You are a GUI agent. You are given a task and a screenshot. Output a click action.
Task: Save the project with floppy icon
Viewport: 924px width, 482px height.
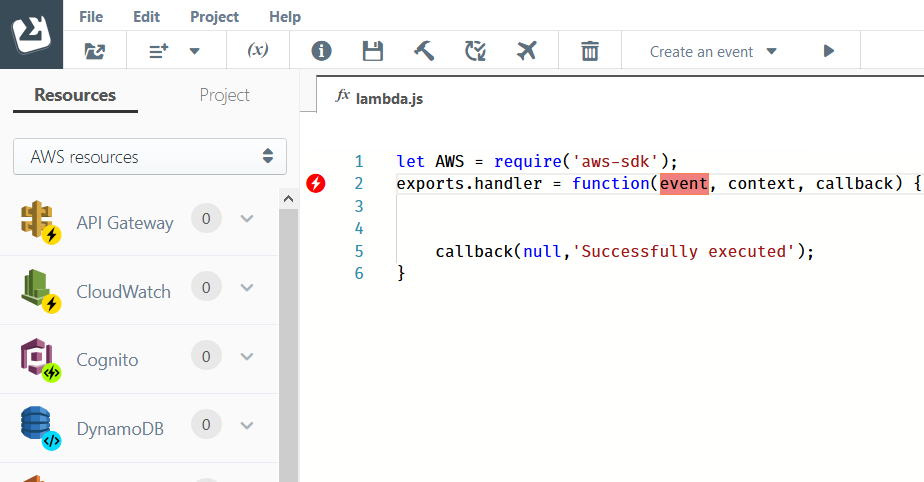[x=372, y=51]
